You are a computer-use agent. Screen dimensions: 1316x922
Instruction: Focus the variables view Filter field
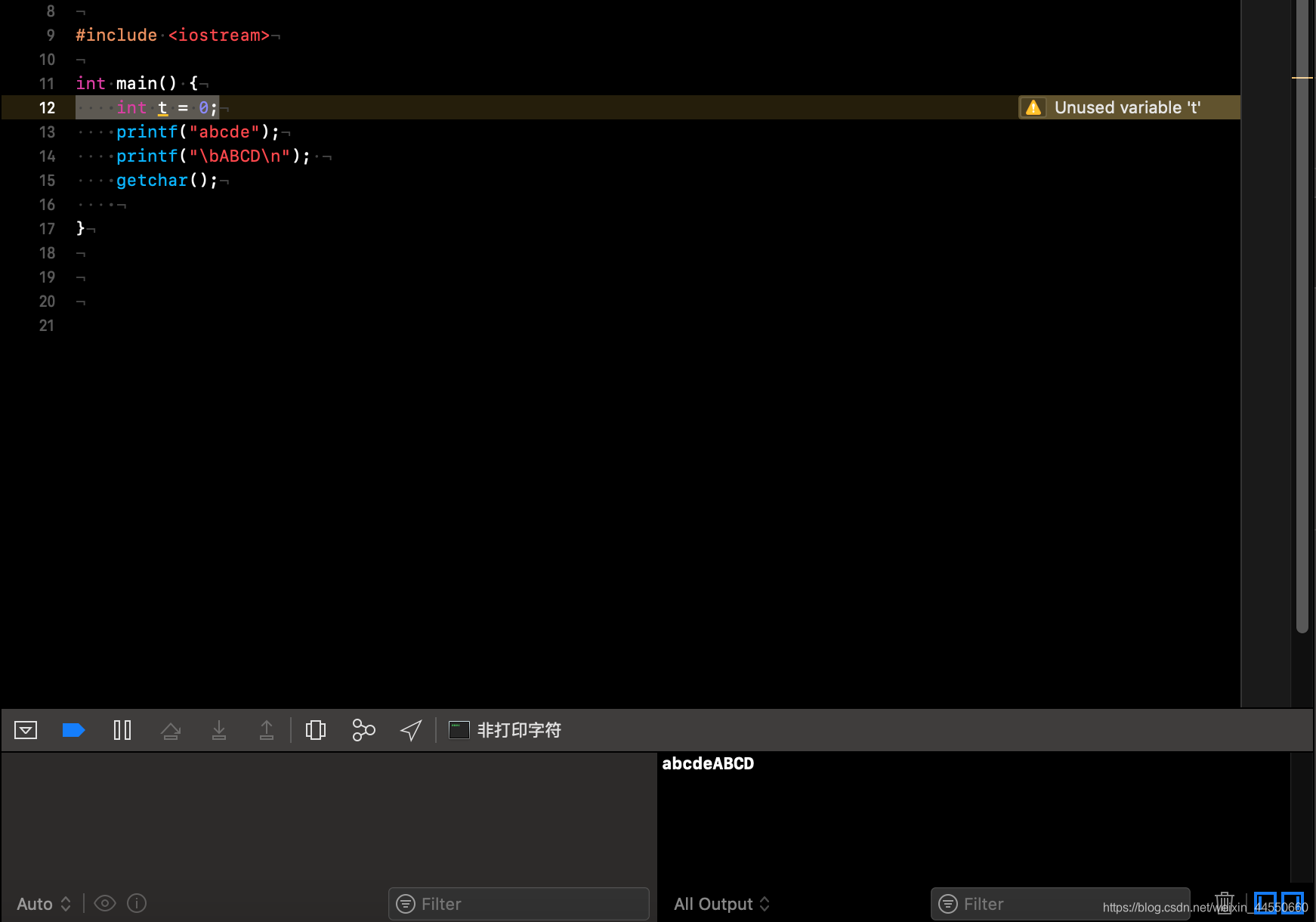tap(519, 904)
